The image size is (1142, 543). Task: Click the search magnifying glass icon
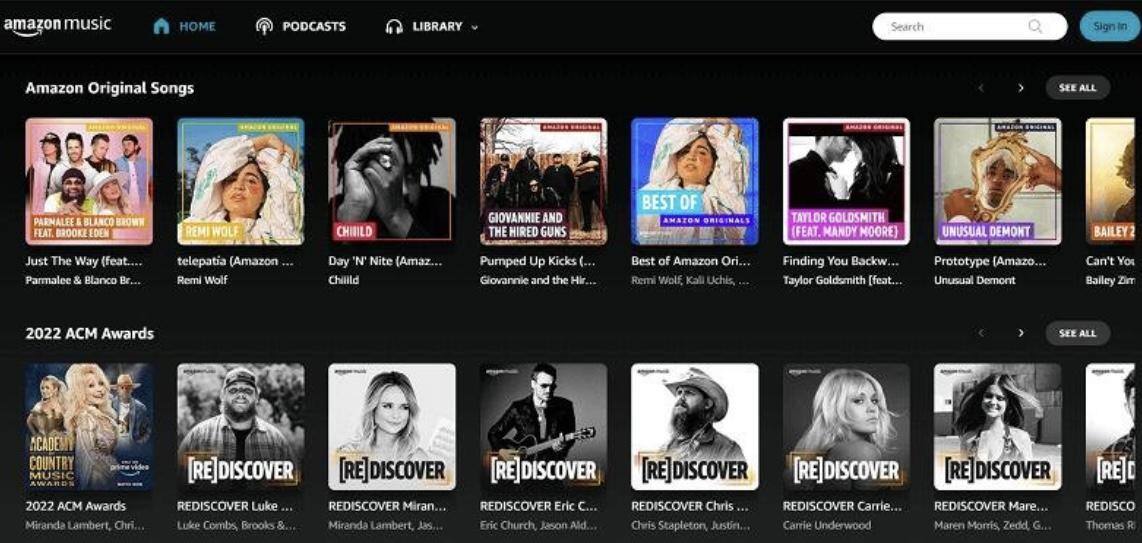[x=1035, y=27]
